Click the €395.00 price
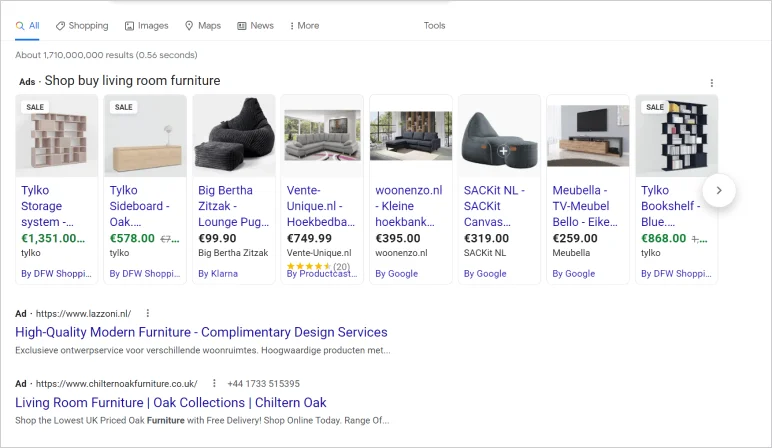Screen dimensions: 772x448 point(398,238)
